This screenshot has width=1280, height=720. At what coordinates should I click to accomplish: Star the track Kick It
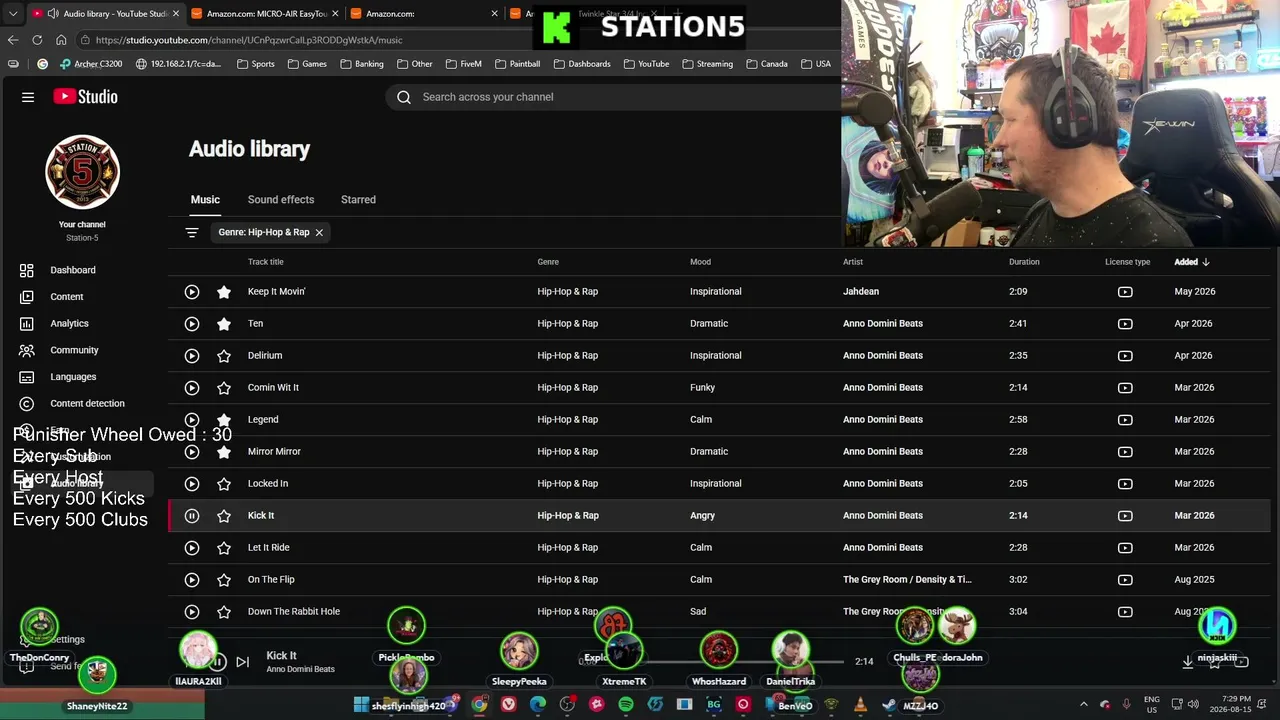(224, 516)
